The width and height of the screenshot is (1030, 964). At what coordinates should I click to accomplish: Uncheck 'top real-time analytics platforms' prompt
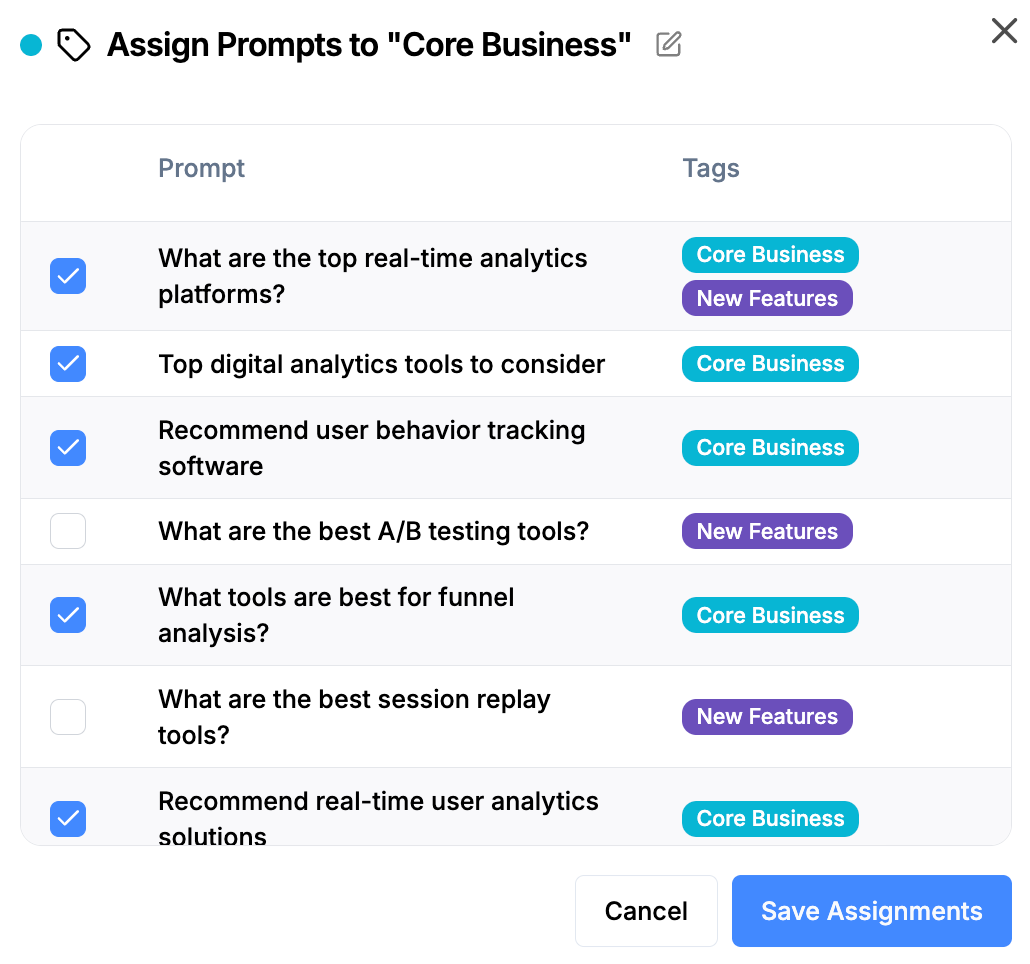68,276
